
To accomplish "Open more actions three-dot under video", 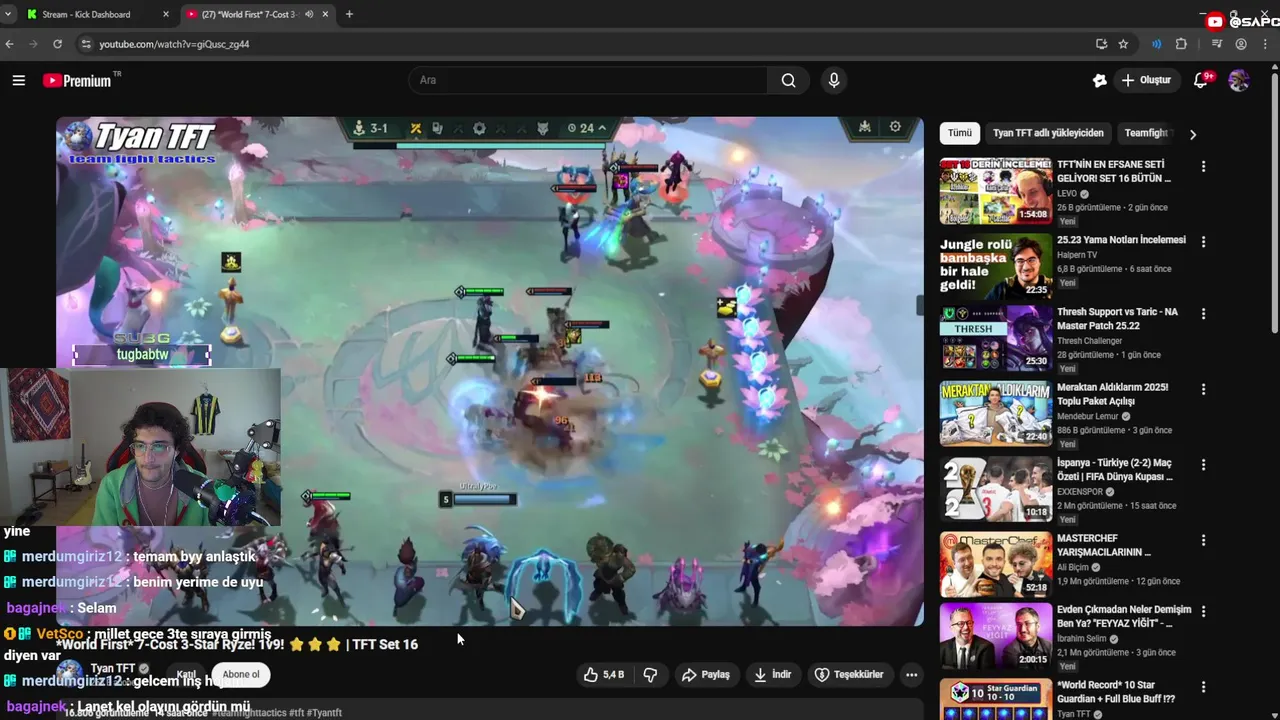I will [911, 675].
